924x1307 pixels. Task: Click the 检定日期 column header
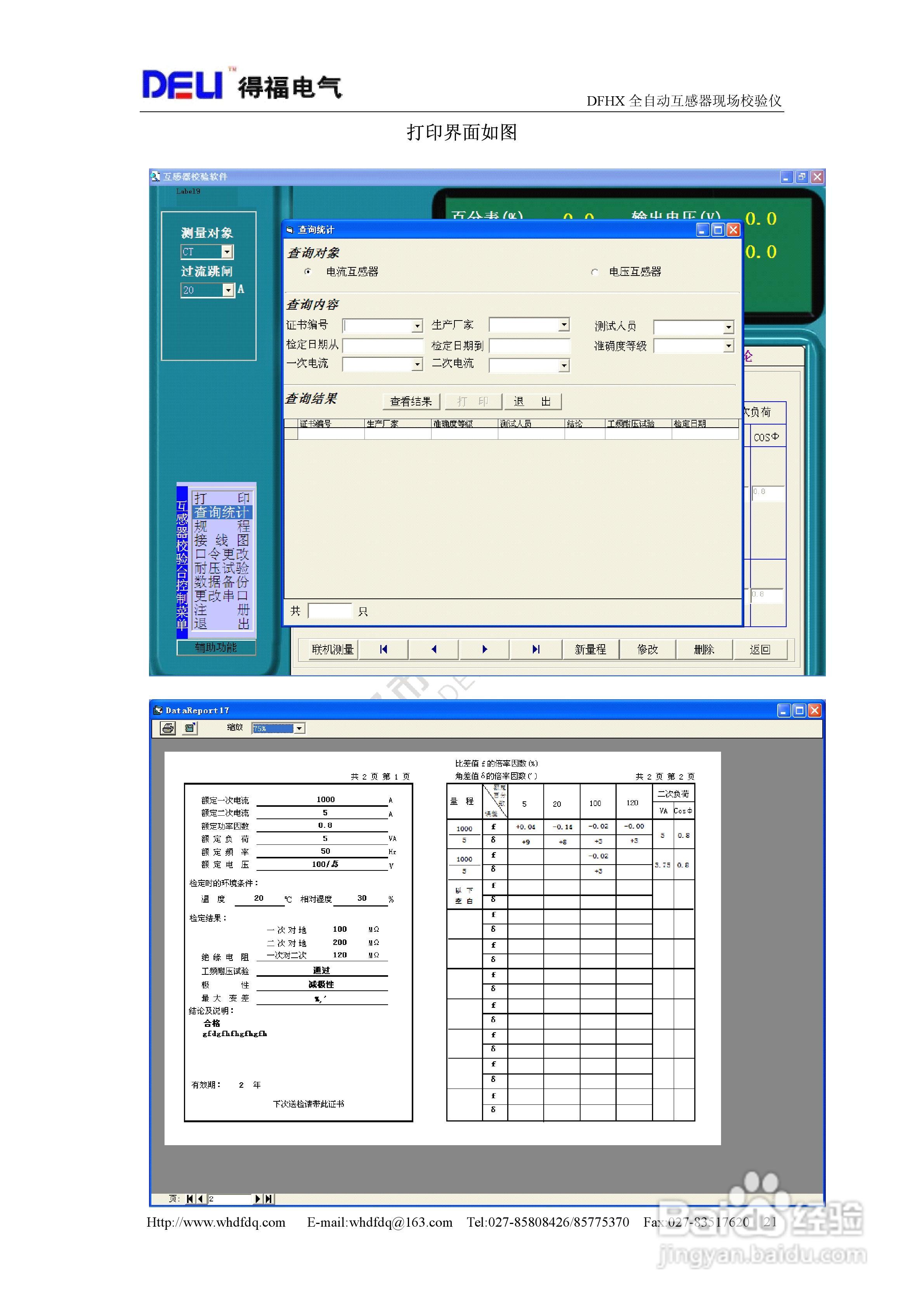pos(705,423)
